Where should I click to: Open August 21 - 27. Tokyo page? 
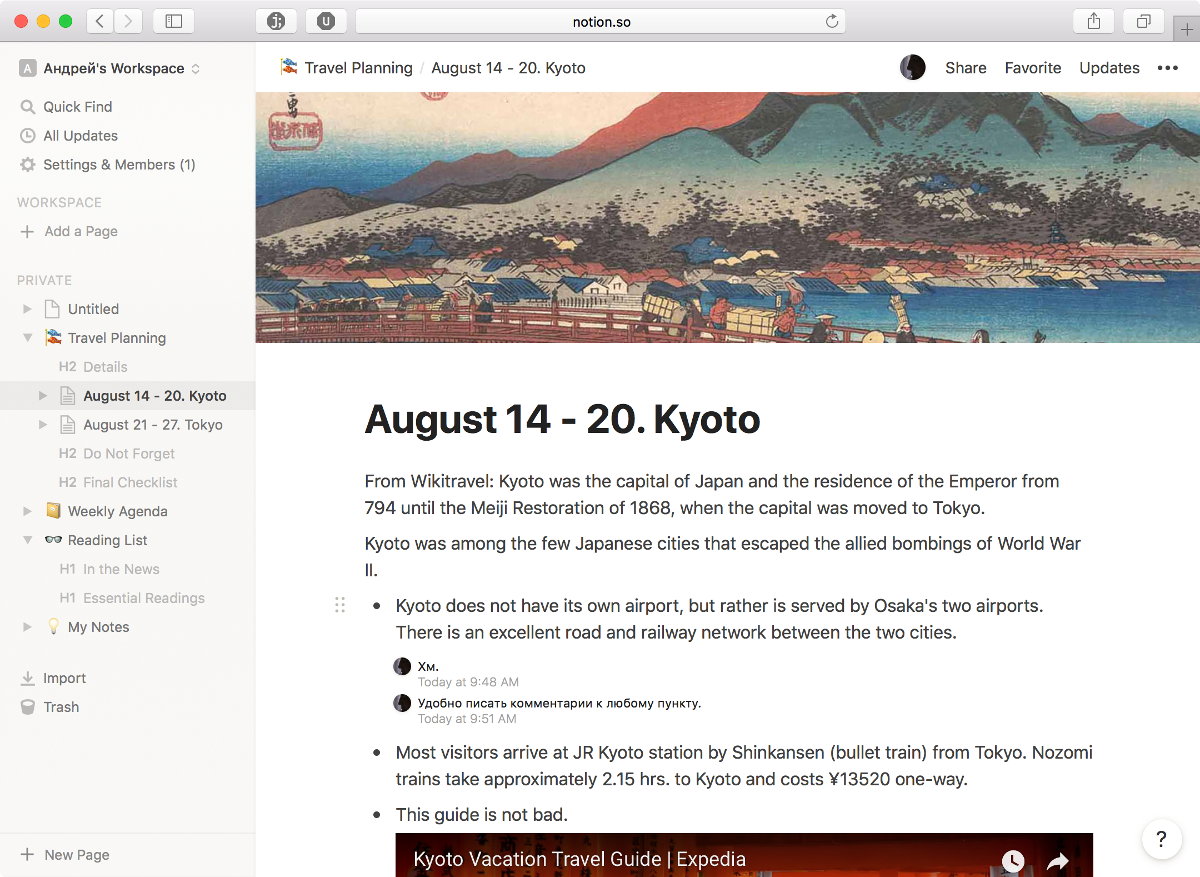[x=153, y=425]
